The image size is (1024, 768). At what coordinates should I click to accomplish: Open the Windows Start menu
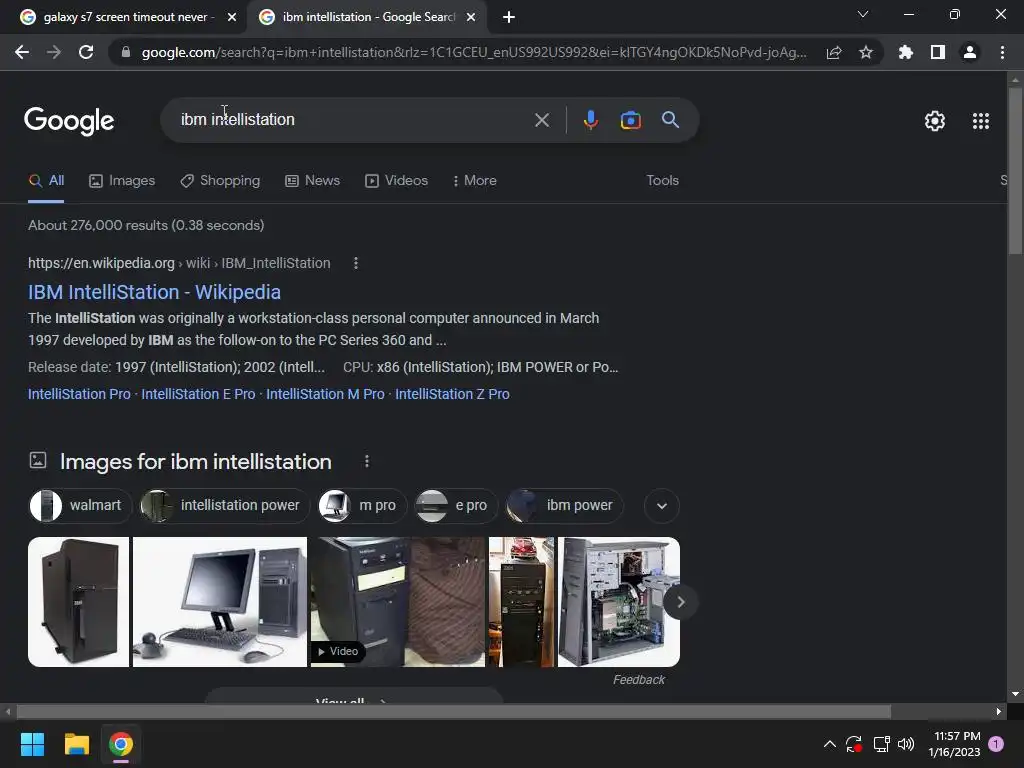pos(32,744)
